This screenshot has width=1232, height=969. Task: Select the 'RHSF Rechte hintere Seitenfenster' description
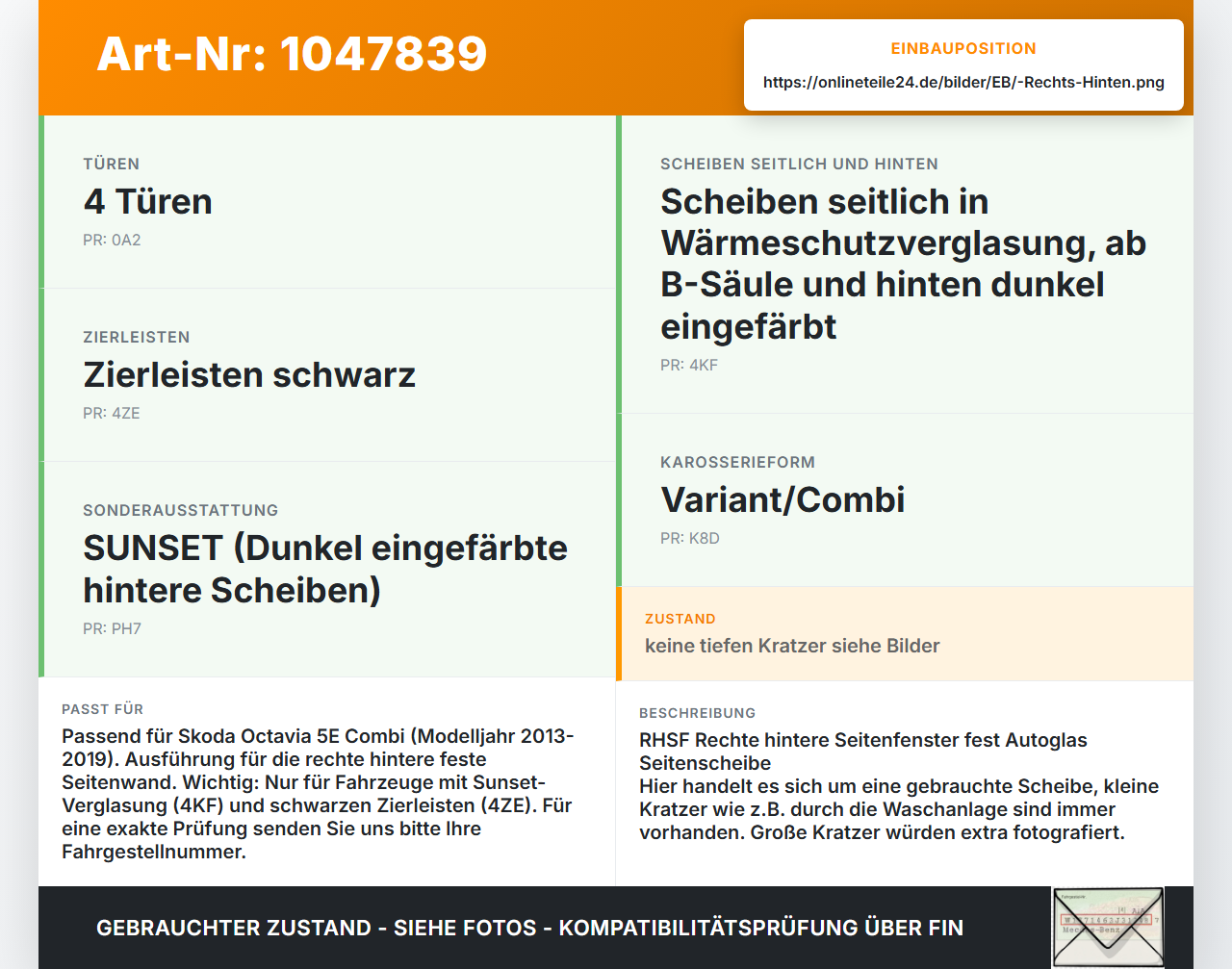click(x=899, y=786)
